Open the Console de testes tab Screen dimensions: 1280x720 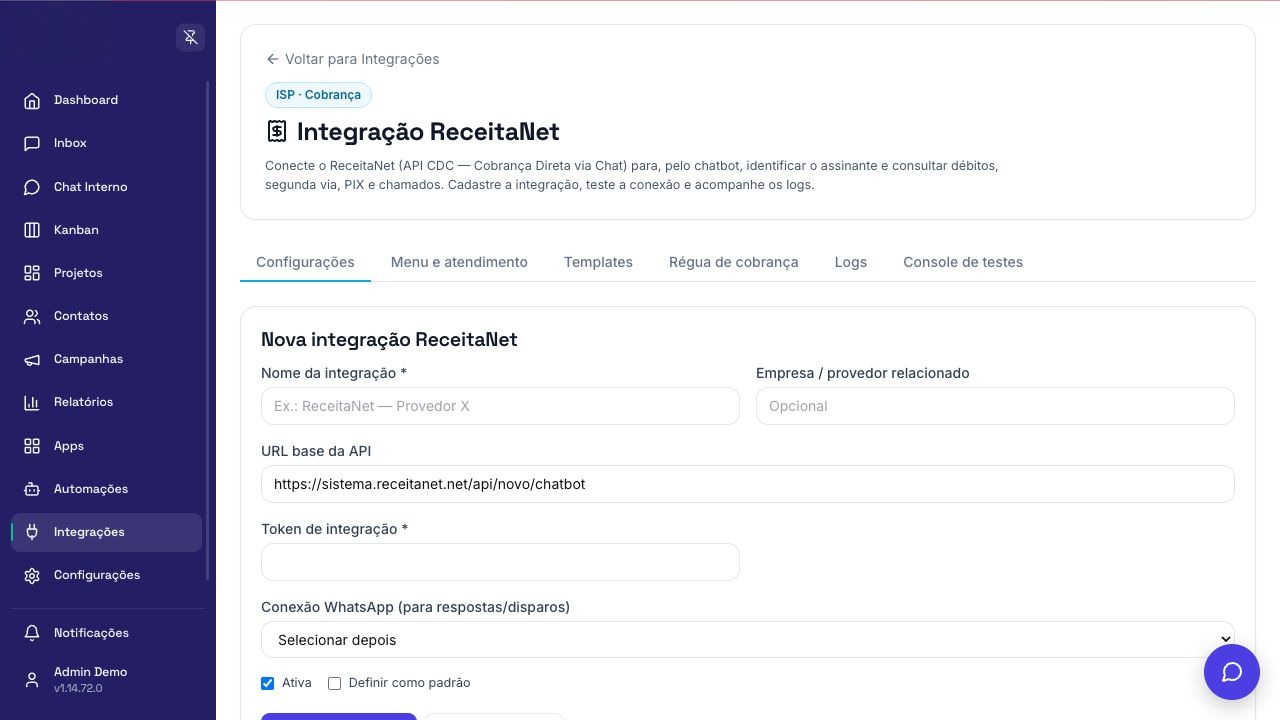pyautogui.click(x=963, y=262)
